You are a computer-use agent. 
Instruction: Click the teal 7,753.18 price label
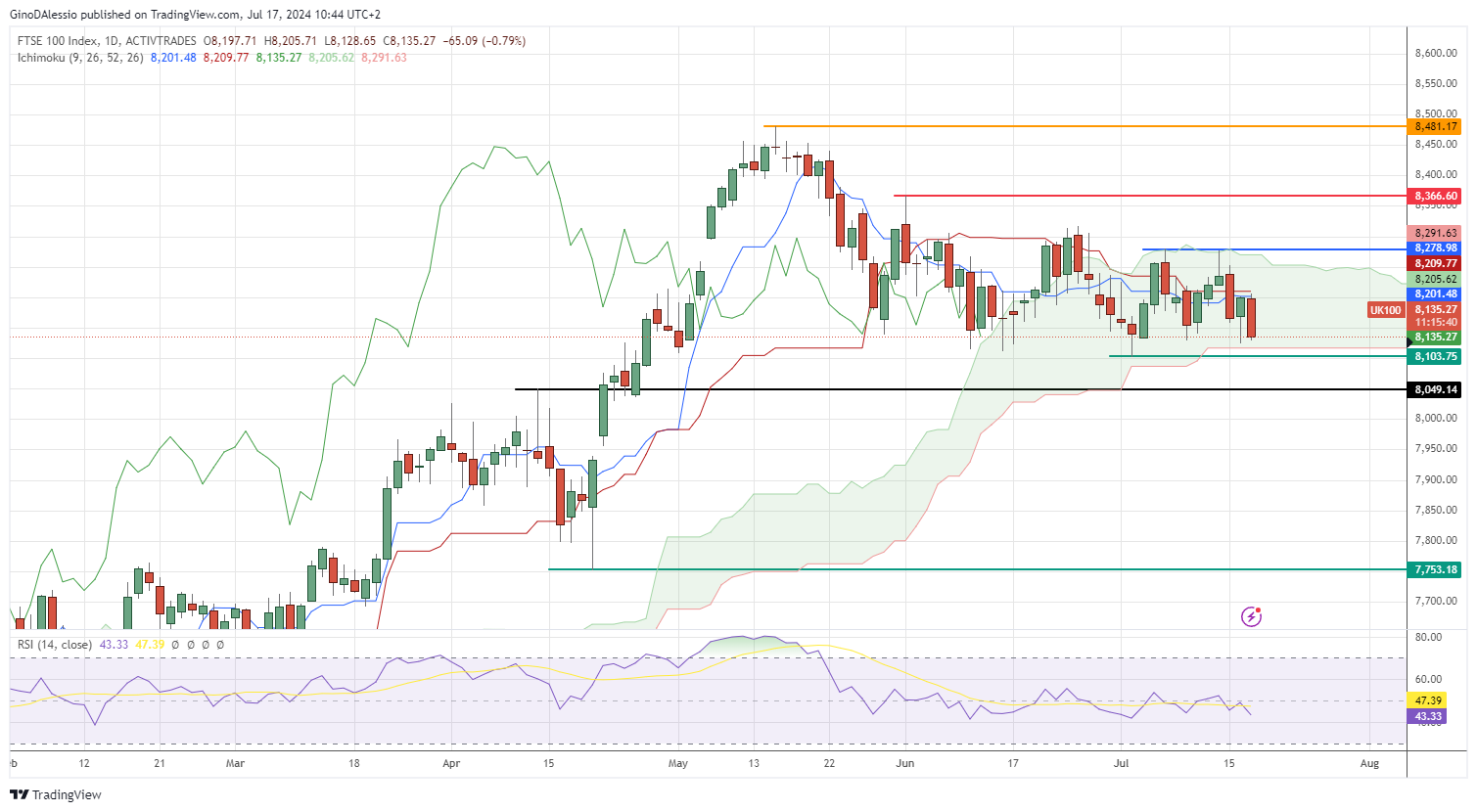tap(1435, 569)
